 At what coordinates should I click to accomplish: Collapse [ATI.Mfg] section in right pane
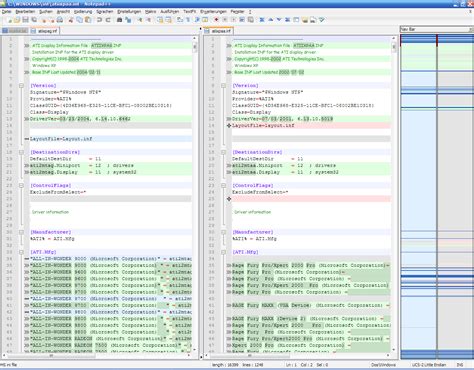pos(224,252)
